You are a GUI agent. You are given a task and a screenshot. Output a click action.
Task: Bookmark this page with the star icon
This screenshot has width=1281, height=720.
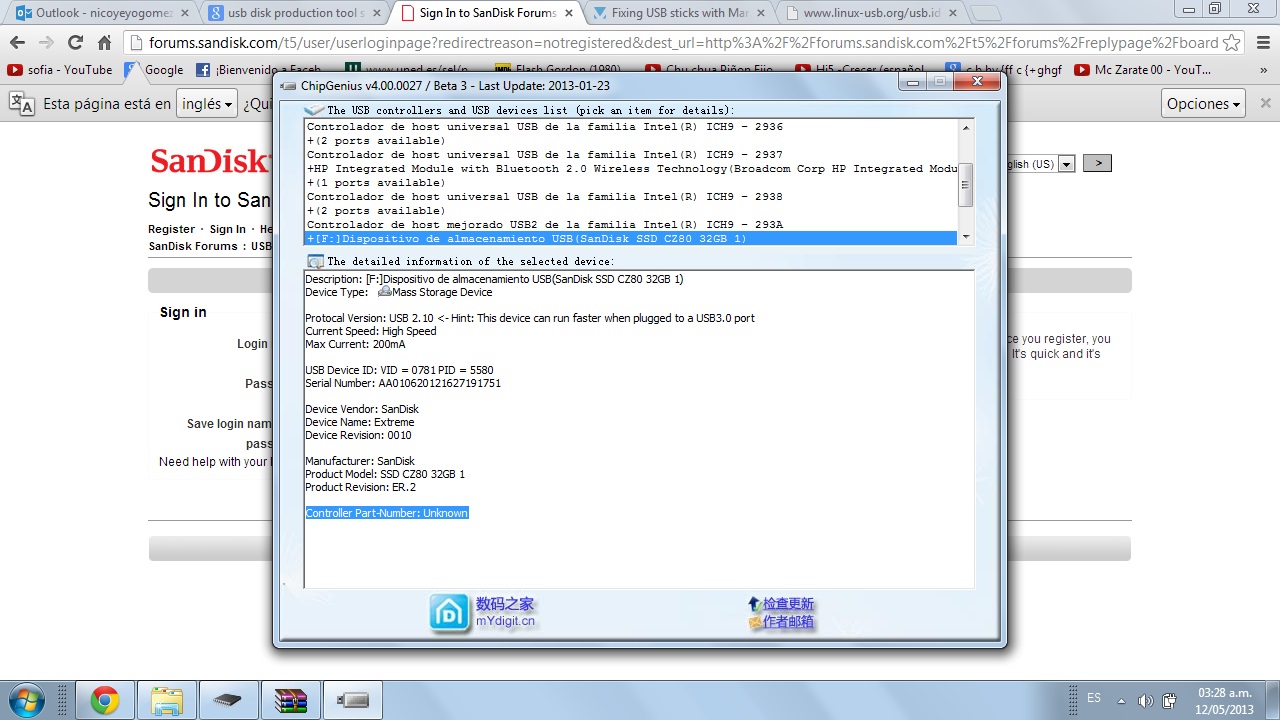tap(1231, 43)
